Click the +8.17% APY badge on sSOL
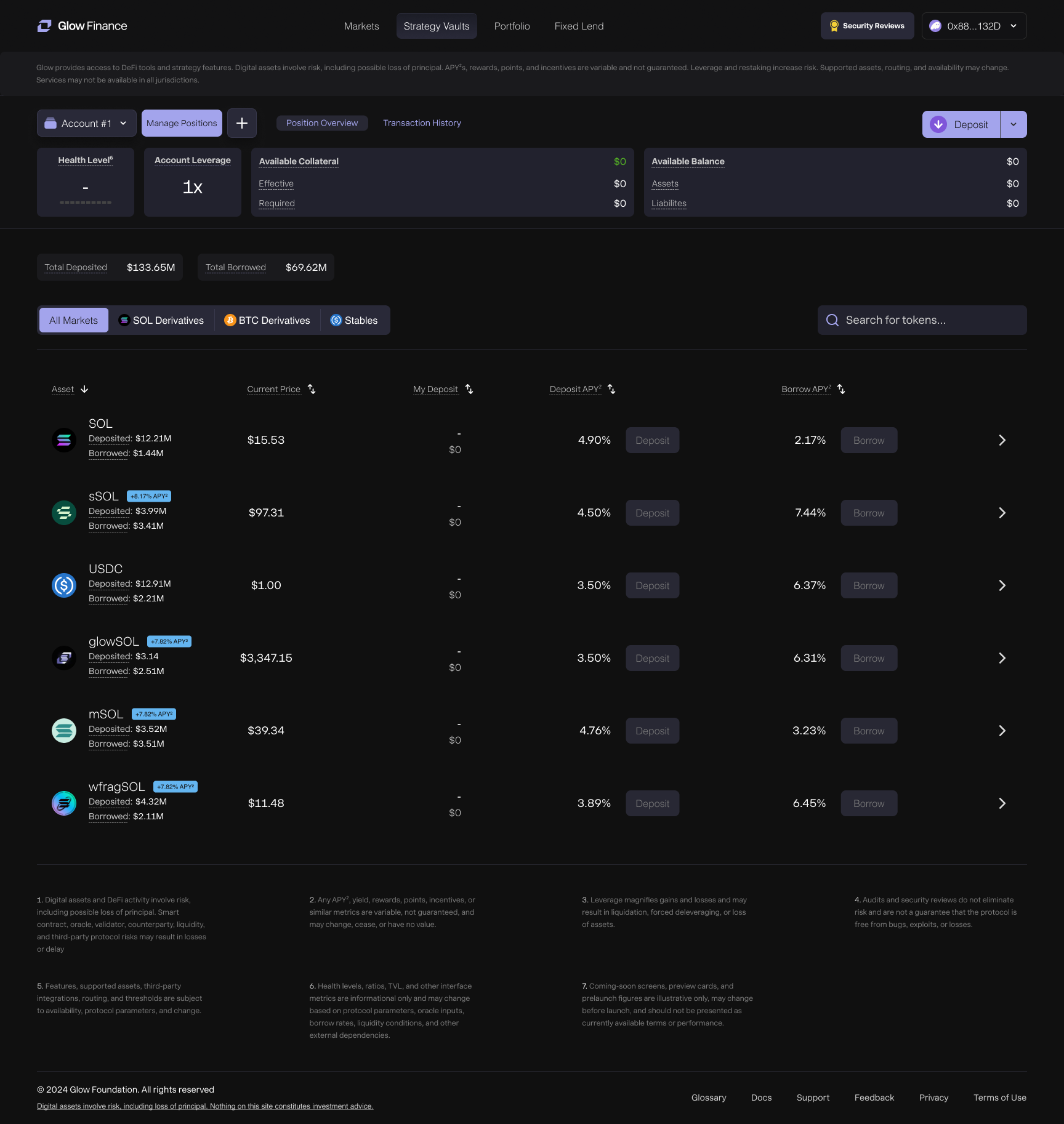Image resolution: width=1064 pixels, height=1124 pixels. coord(149,496)
